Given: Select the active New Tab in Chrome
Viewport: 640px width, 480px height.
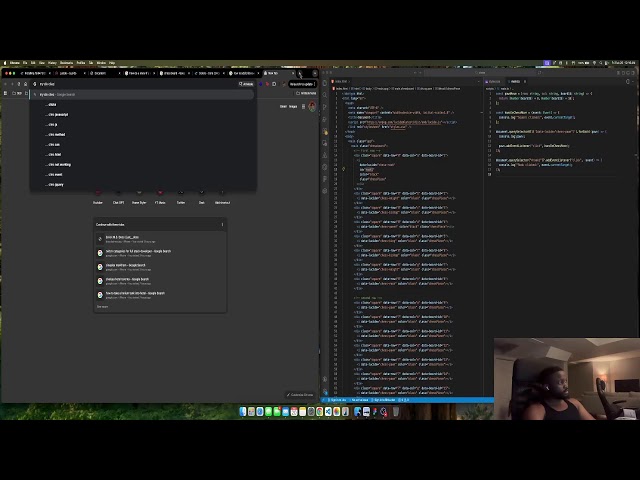Looking at the screenshot, I should click(x=279, y=73).
